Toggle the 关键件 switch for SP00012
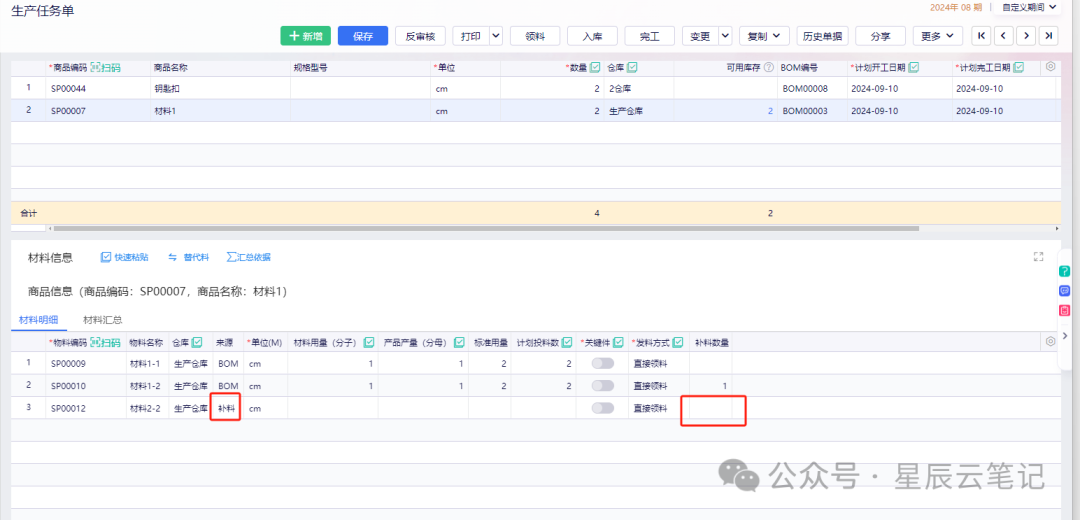The width and height of the screenshot is (1080, 520). click(x=603, y=408)
